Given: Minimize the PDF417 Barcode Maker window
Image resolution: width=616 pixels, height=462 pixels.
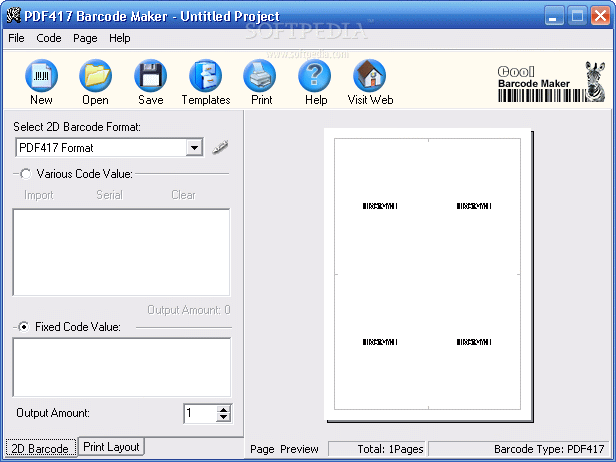Looking at the screenshot, I should [554, 16].
